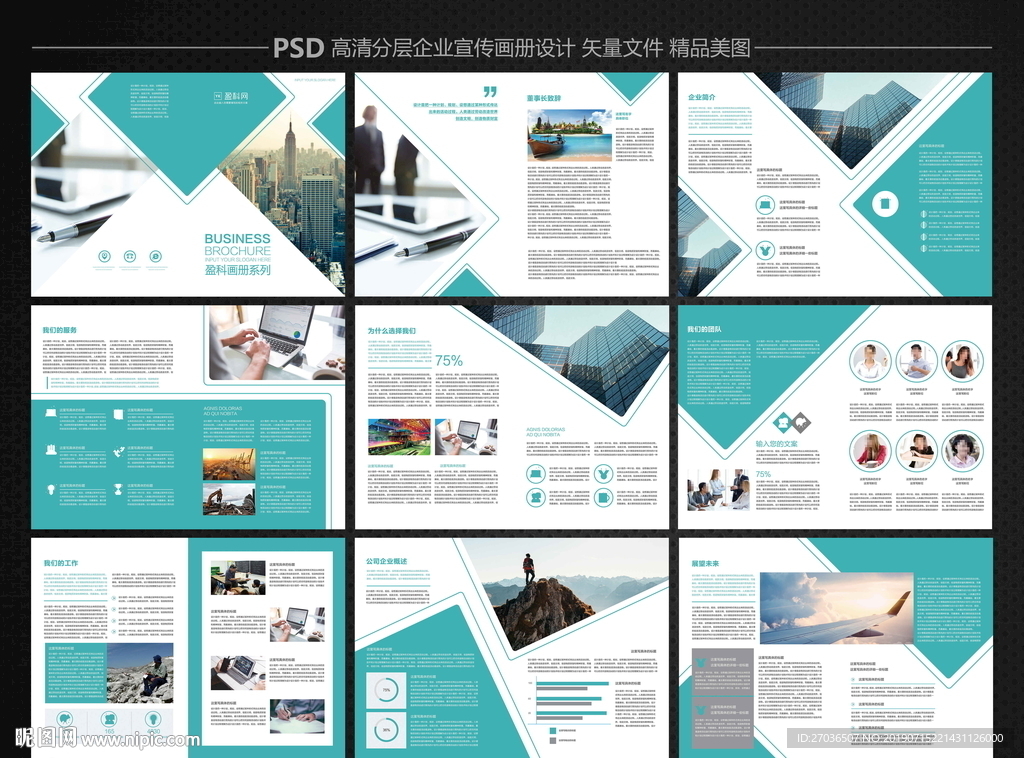Image resolution: width=1024 pixels, height=758 pixels.
Task: Click the 展望未来 heading
Action: pos(705,563)
